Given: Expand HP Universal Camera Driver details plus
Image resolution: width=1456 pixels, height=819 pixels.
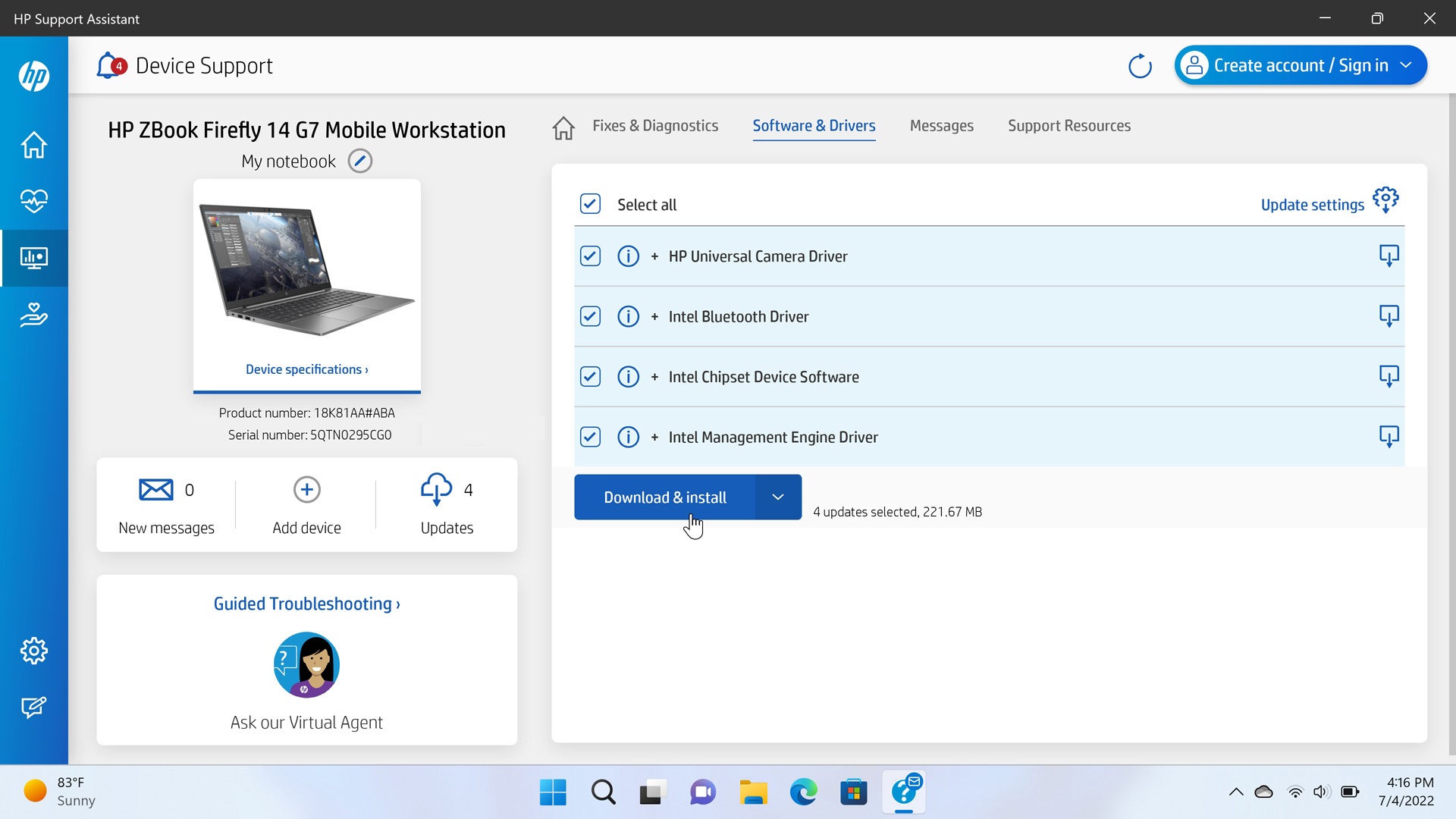Looking at the screenshot, I should (x=654, y=256).
